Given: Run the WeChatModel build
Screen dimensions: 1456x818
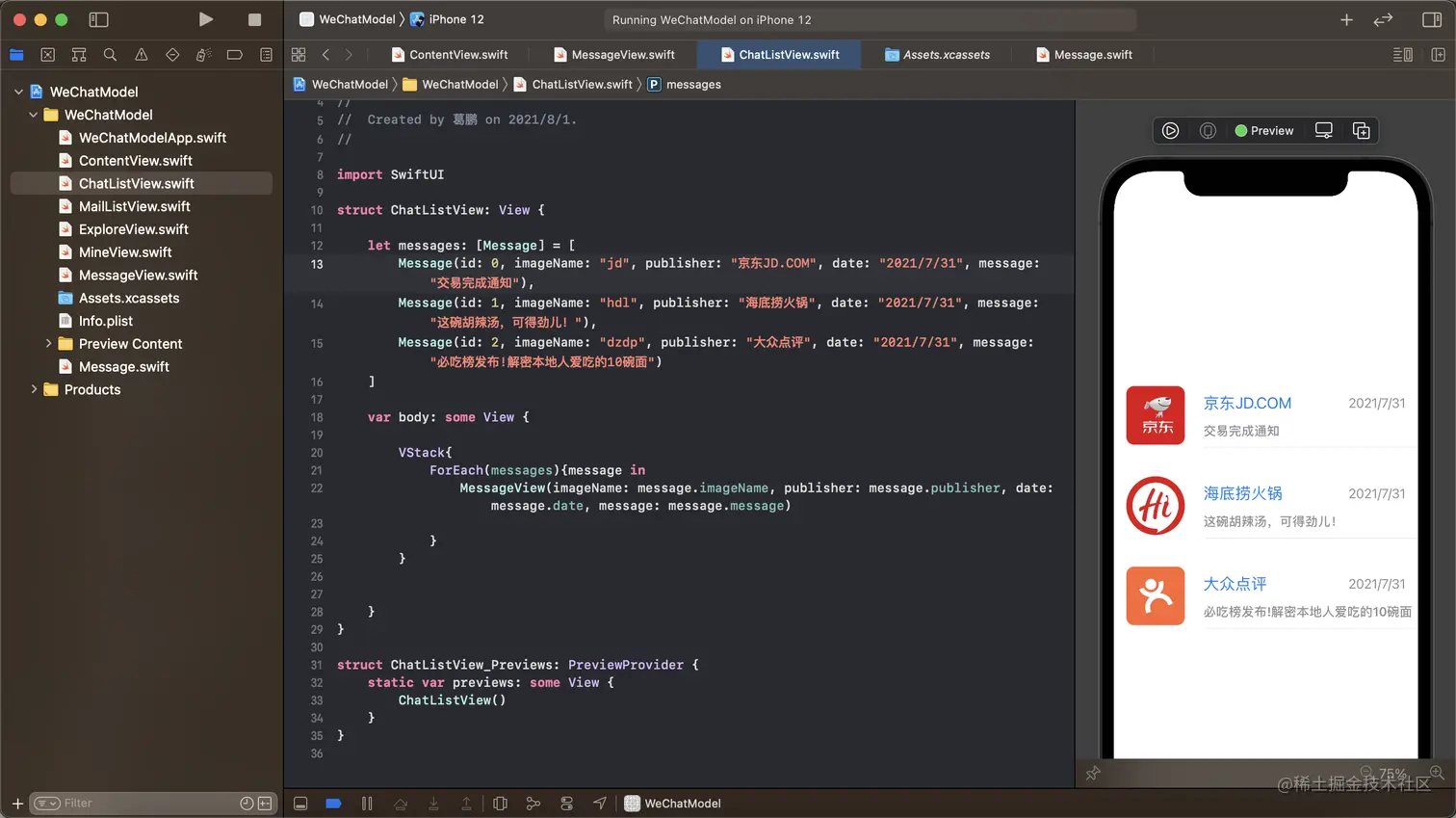Looking at the screenshot, I should pos(205,19).
